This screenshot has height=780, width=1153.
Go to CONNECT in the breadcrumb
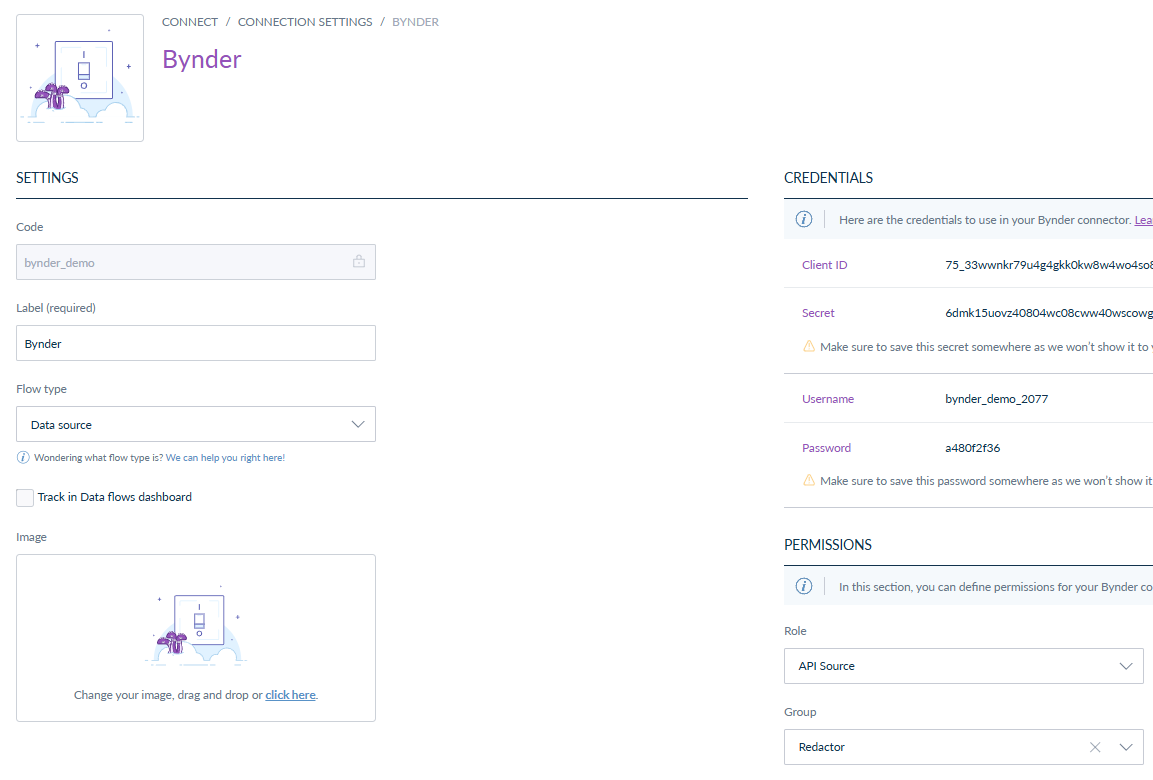point(189,21)
